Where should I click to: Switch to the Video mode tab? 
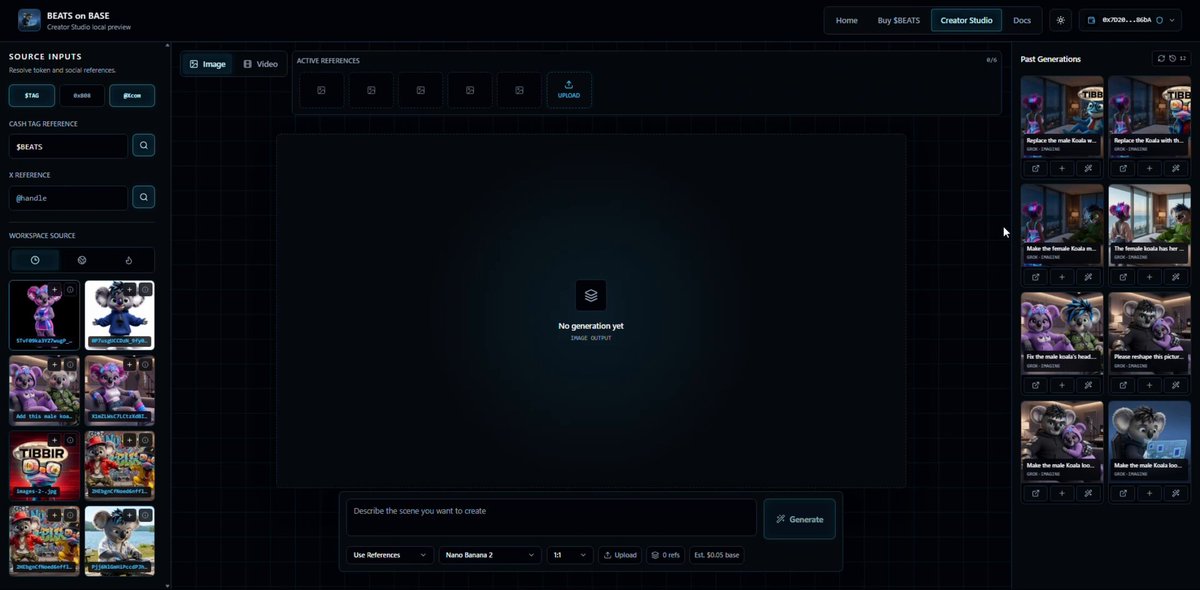pyautogui.click(x=261, y=64)
